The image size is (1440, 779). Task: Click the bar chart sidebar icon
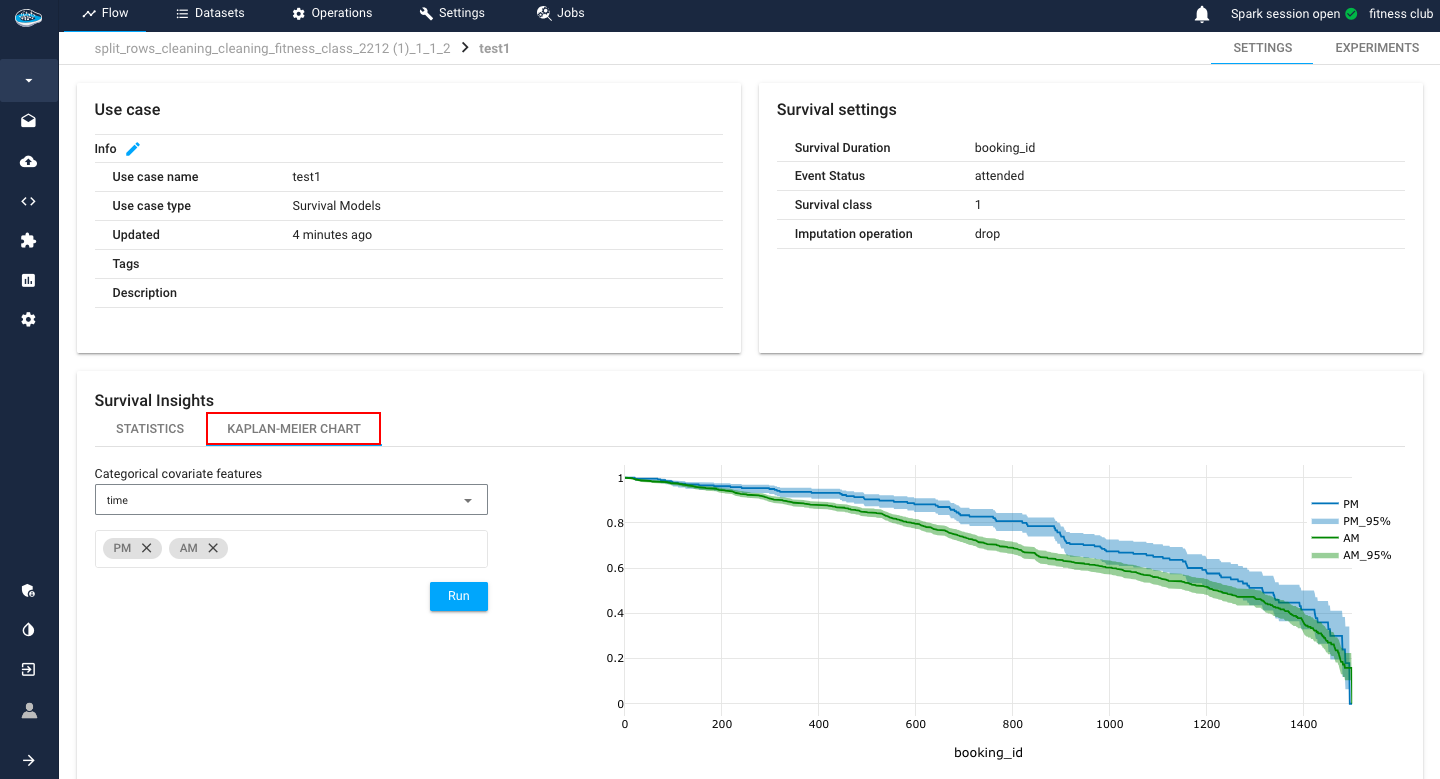[29, 280]
